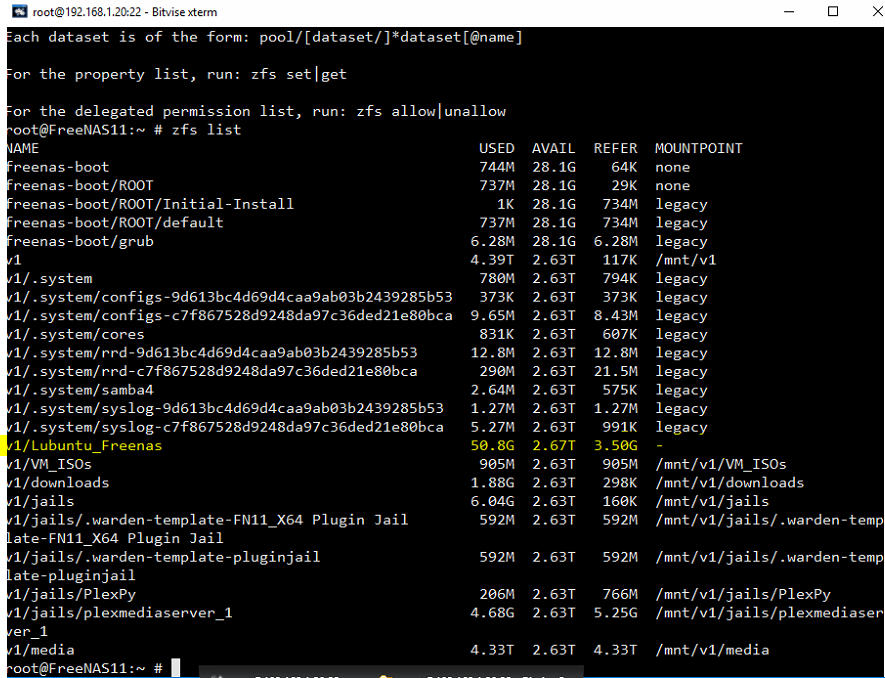Click warden-template-FN11_X64 Plugin Jail dataset name
The width and height of the screenshot is (885, 678).
pos(207,520)
